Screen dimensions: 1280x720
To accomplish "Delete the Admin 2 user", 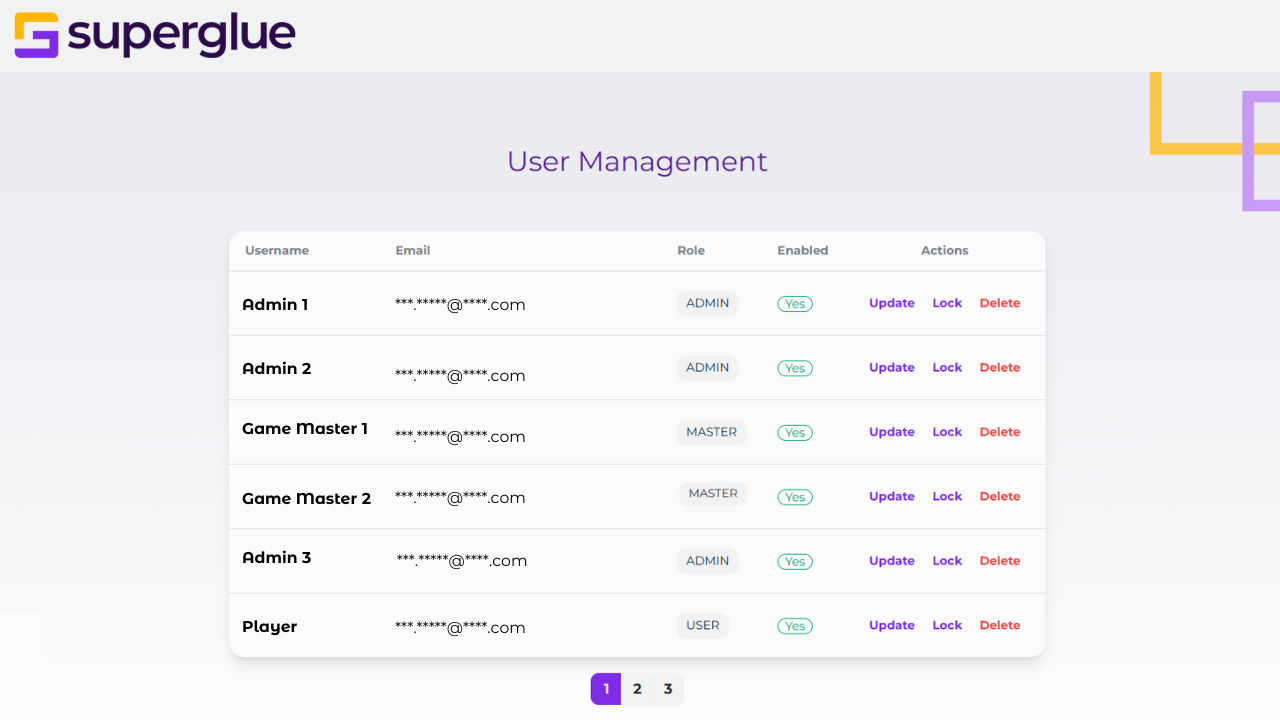I will click(x=1000, y=367).
